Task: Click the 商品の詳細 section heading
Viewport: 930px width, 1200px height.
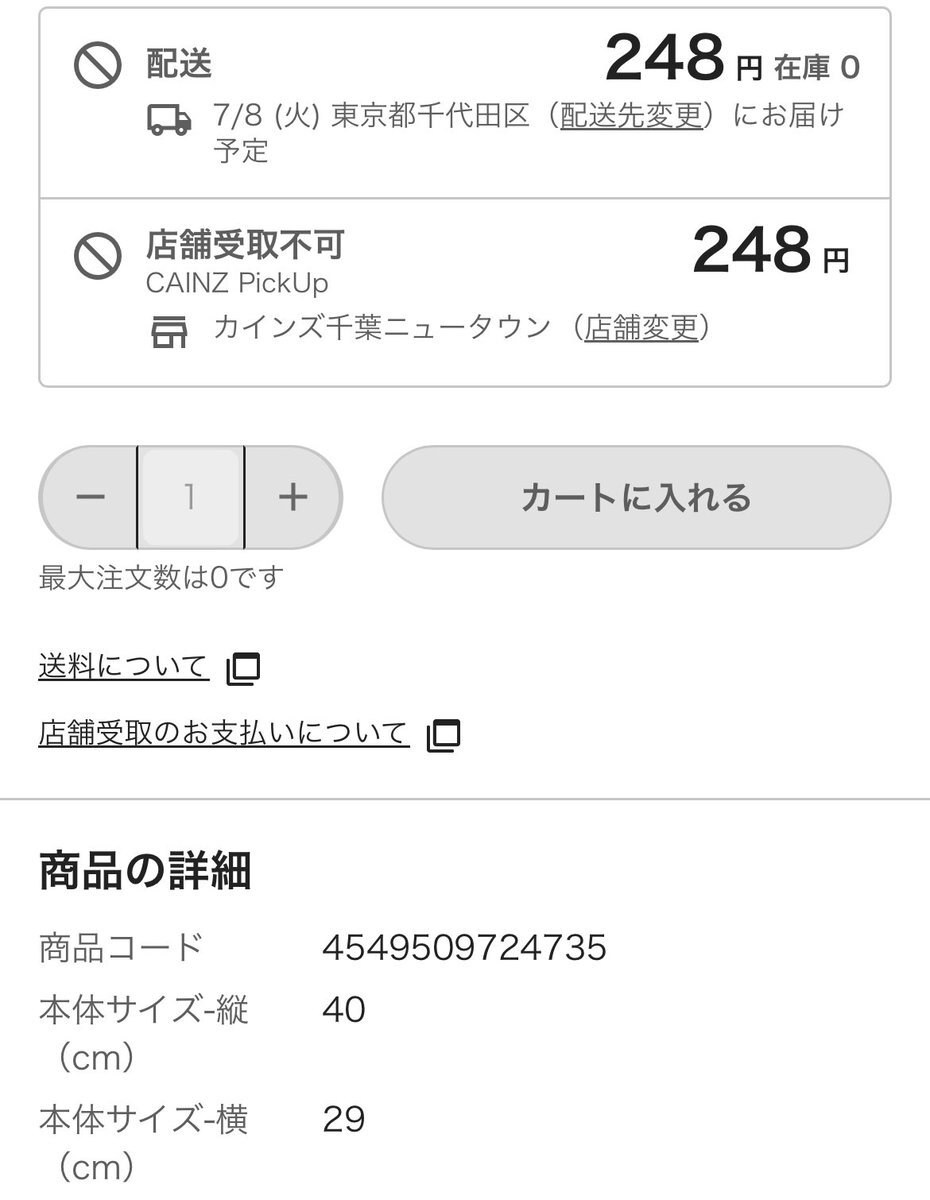Action: (145, 871)
